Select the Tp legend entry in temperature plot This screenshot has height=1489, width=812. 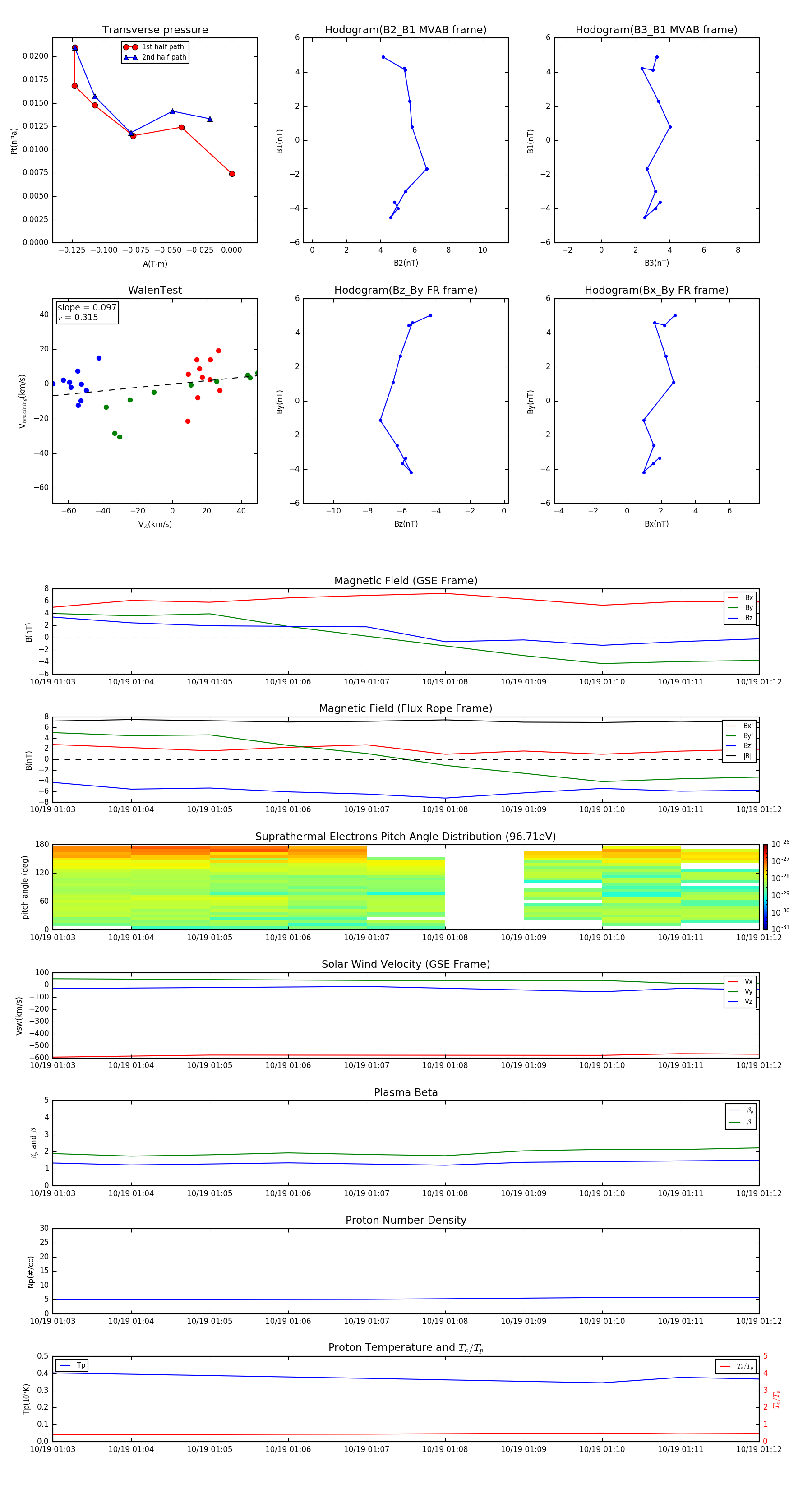(72, 1365)
